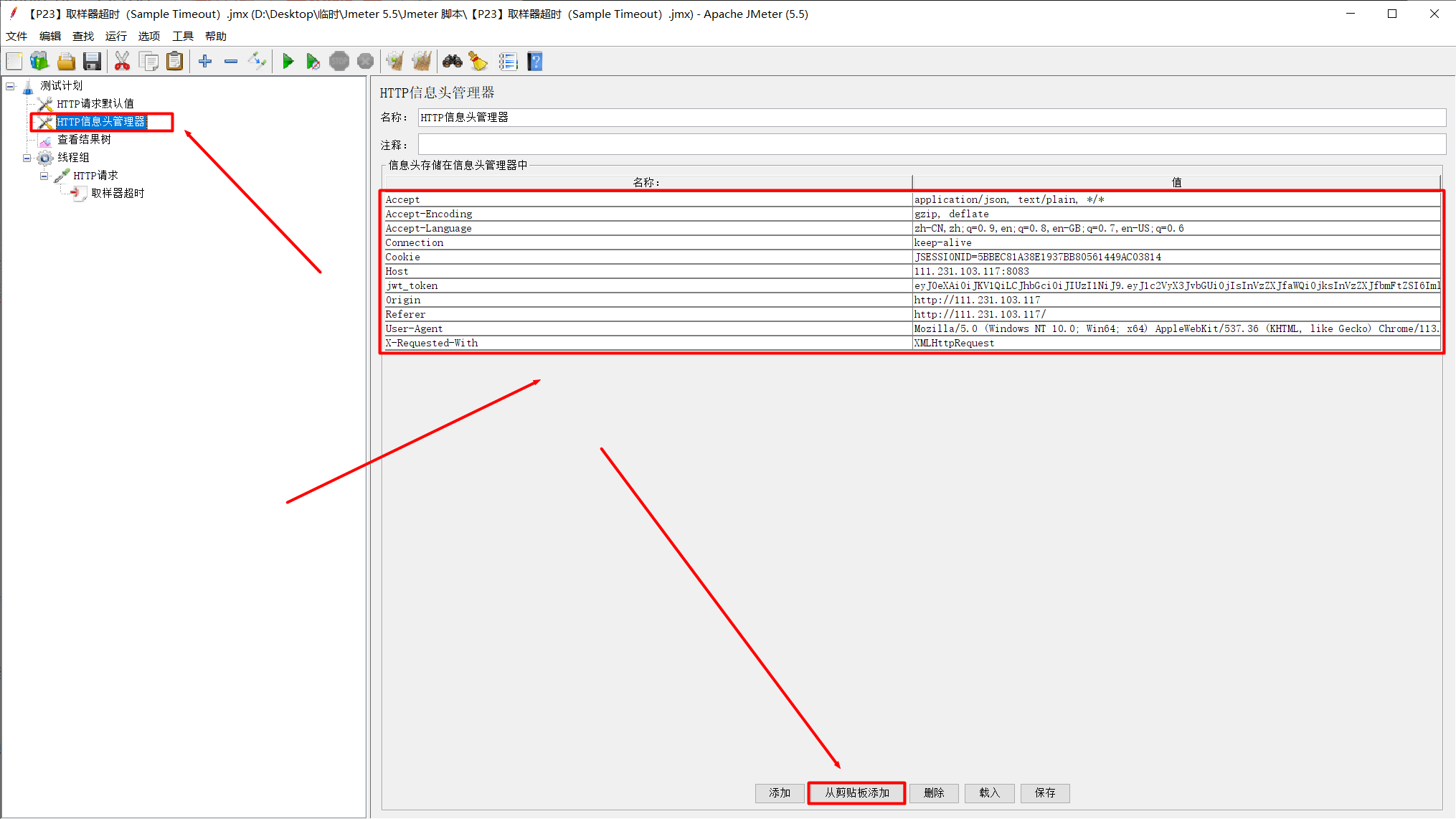Open the 查找 menu
The image size is (1456, 819).
click(83, 37)
